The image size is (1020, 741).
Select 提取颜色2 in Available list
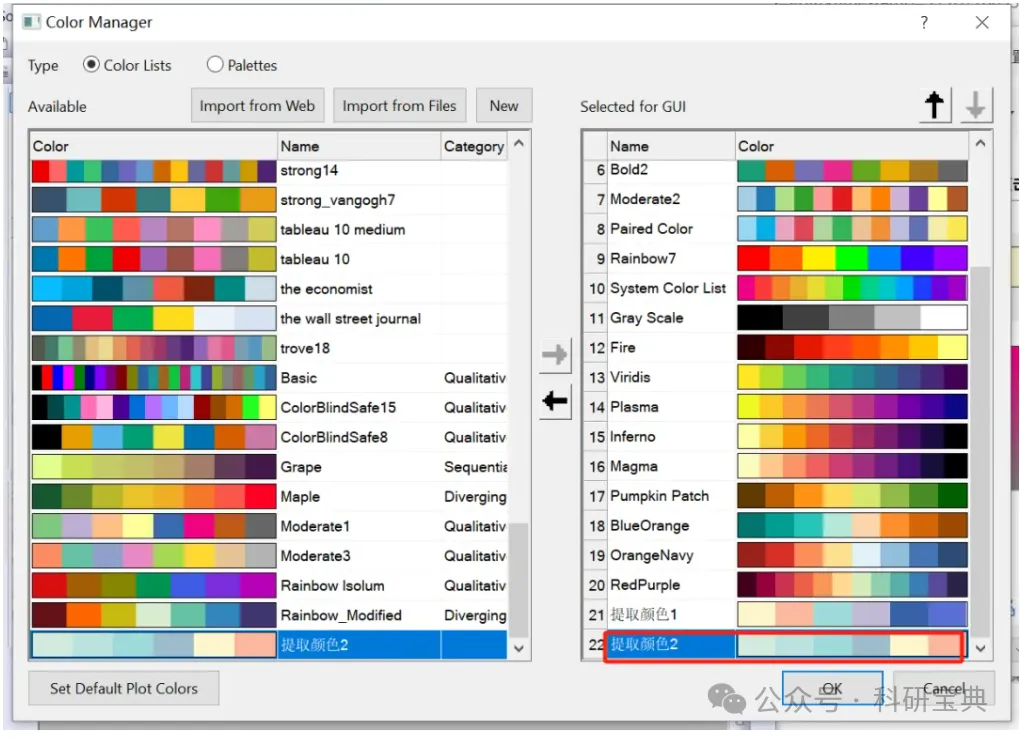coord(314,645)
